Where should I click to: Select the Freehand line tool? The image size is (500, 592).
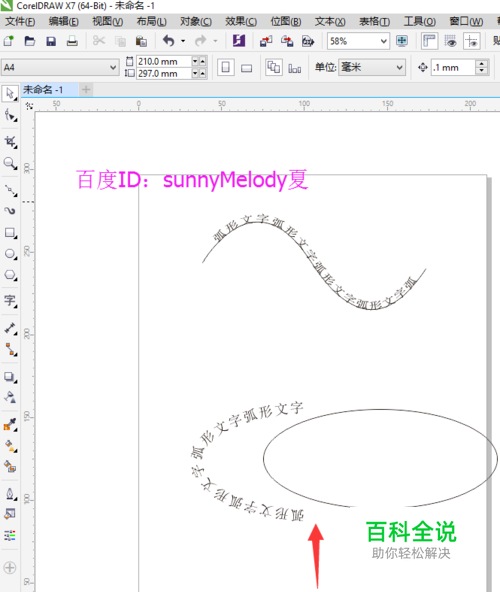10,191
